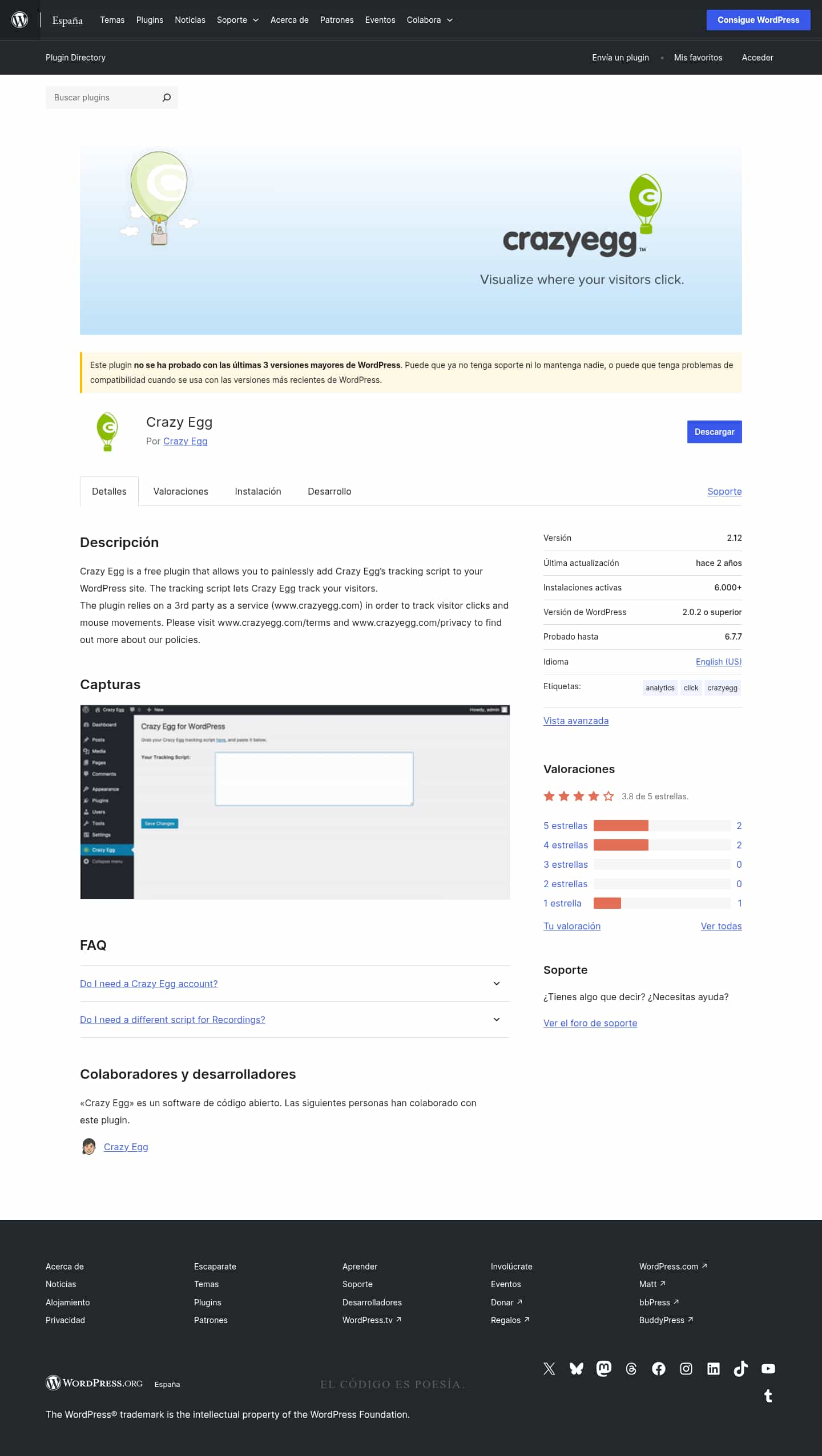This screenshot has width=822, height=1456.
Task: Click the analytics tag
Action: [x=660, y=688]
